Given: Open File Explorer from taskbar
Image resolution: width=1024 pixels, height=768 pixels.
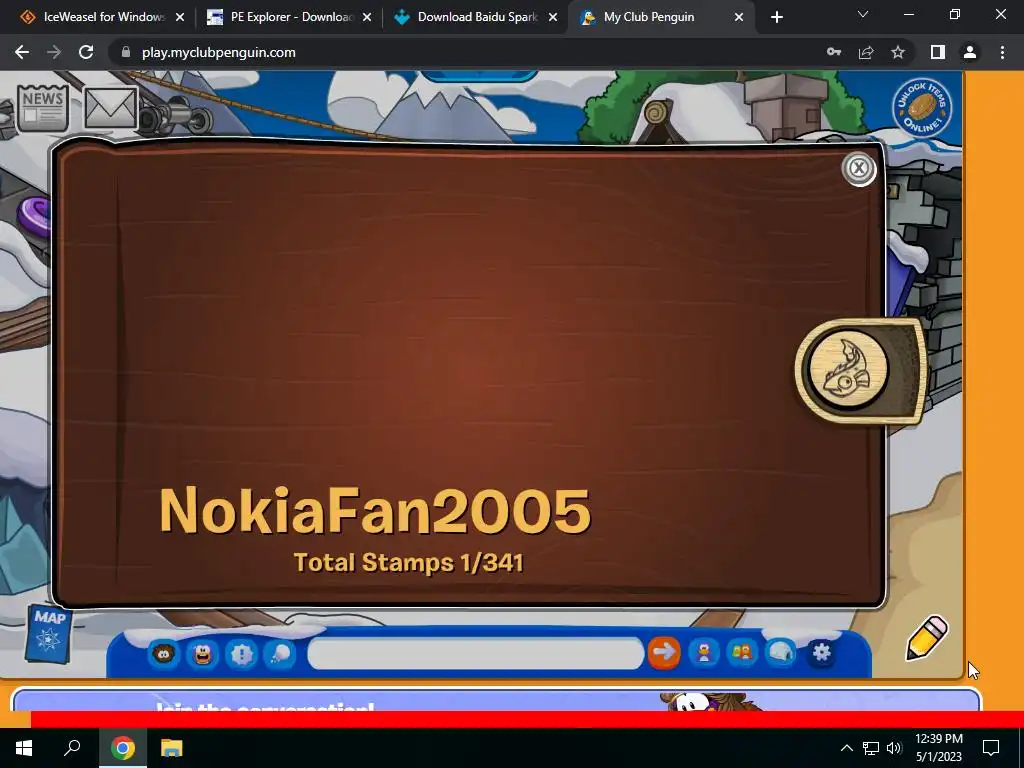Looking at the screenshot, I should (x=172, y=748).
